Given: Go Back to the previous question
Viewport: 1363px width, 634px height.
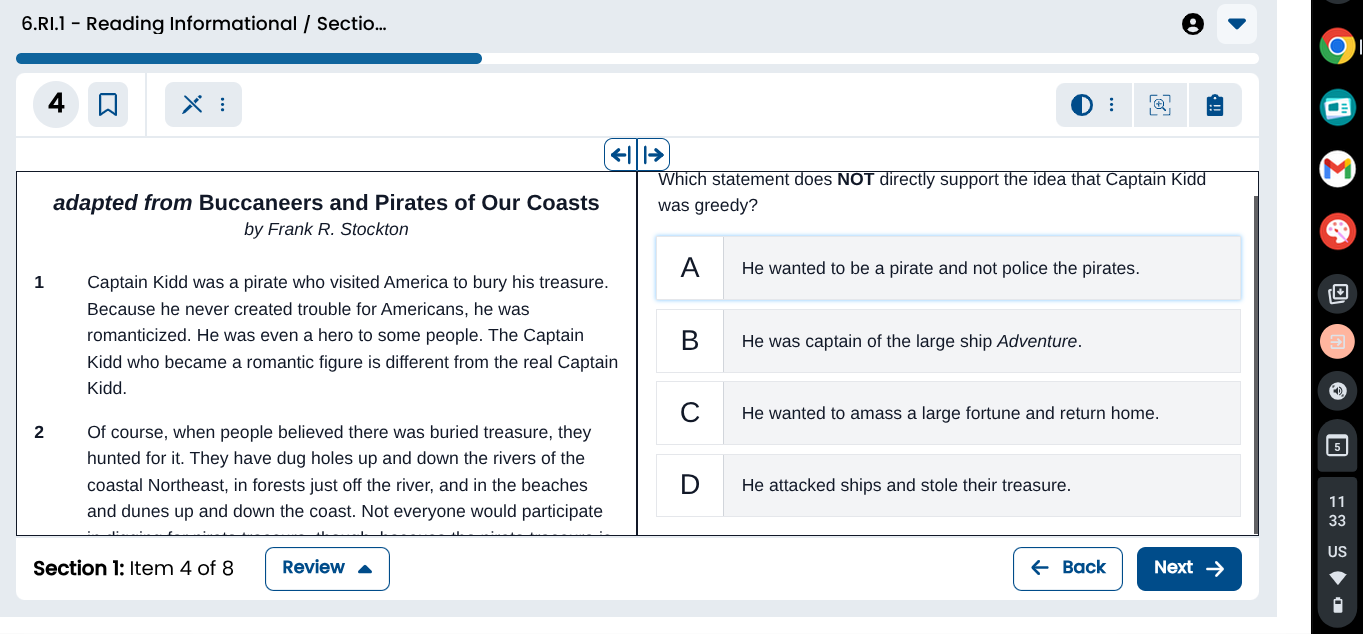Looking at the screenshot, I should (1067, 567).
